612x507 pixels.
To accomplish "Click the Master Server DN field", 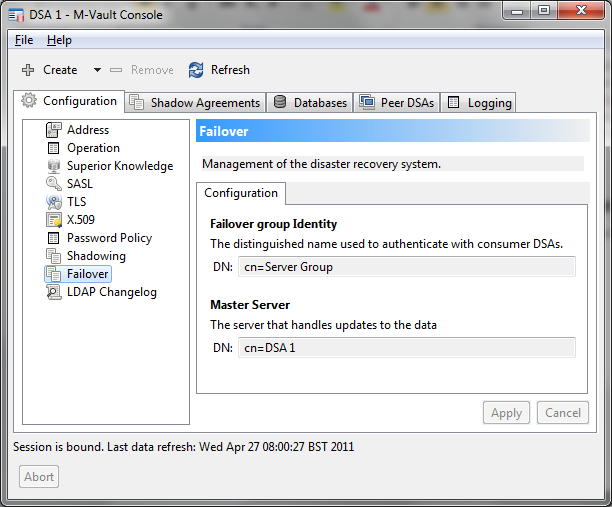I will [406, 347].
